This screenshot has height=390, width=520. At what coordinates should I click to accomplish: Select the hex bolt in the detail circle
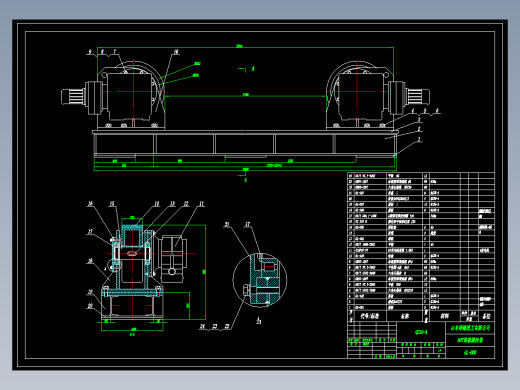tap(247, 290)
